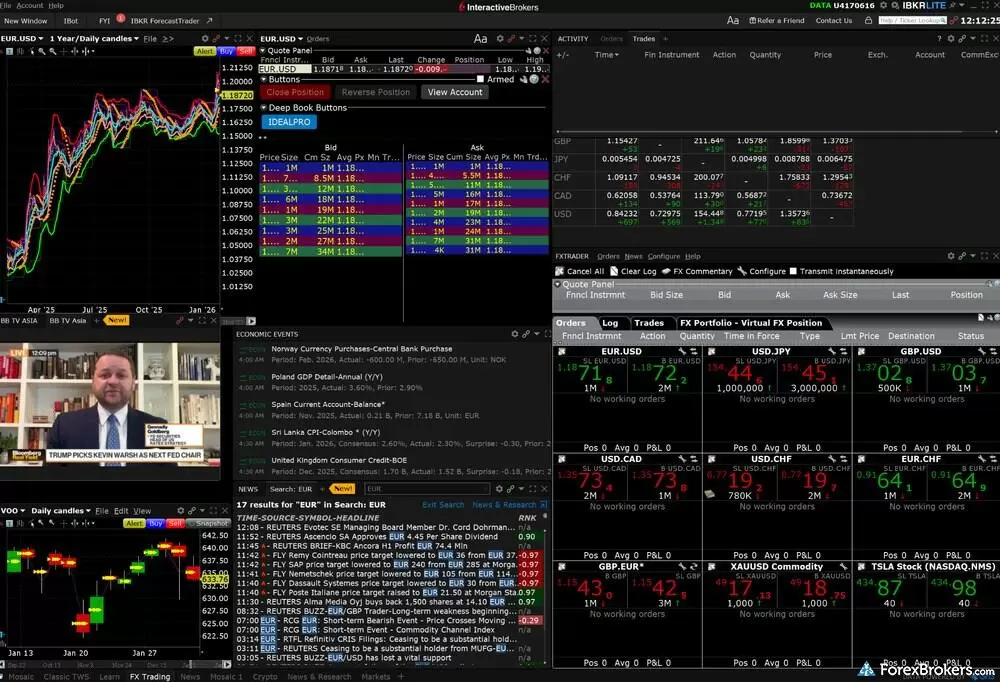Click the Contact Us link
This screenshot has width=1000, height=682.
point(834,20)
